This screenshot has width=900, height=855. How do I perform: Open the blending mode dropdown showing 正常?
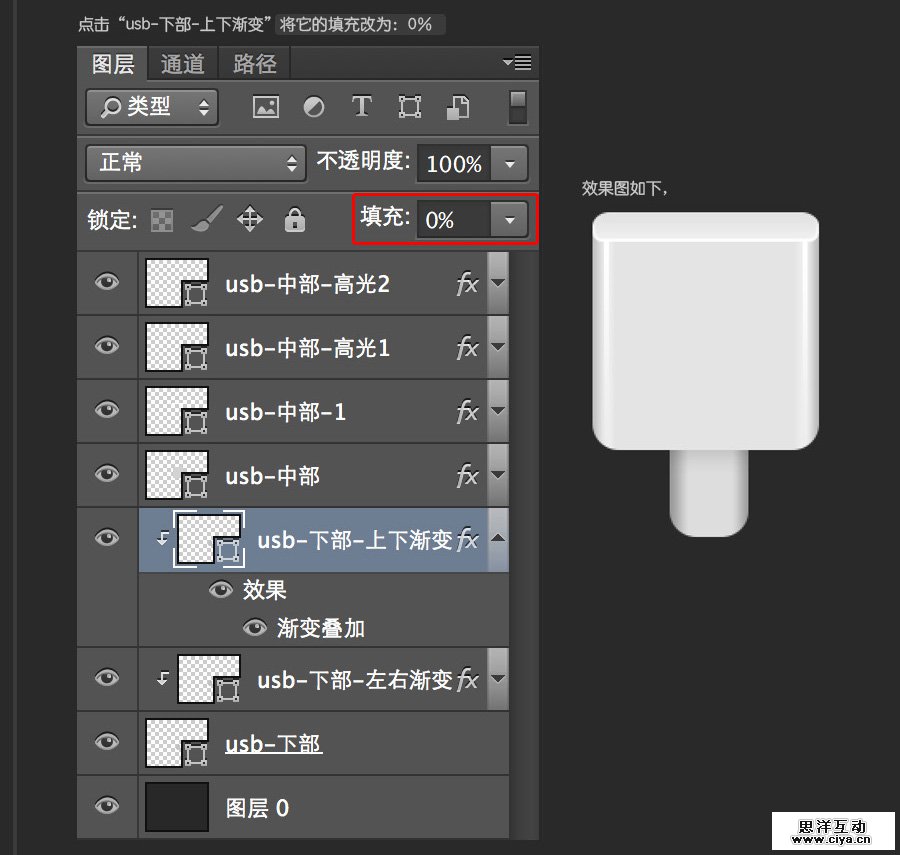click(x=195, y=163)
